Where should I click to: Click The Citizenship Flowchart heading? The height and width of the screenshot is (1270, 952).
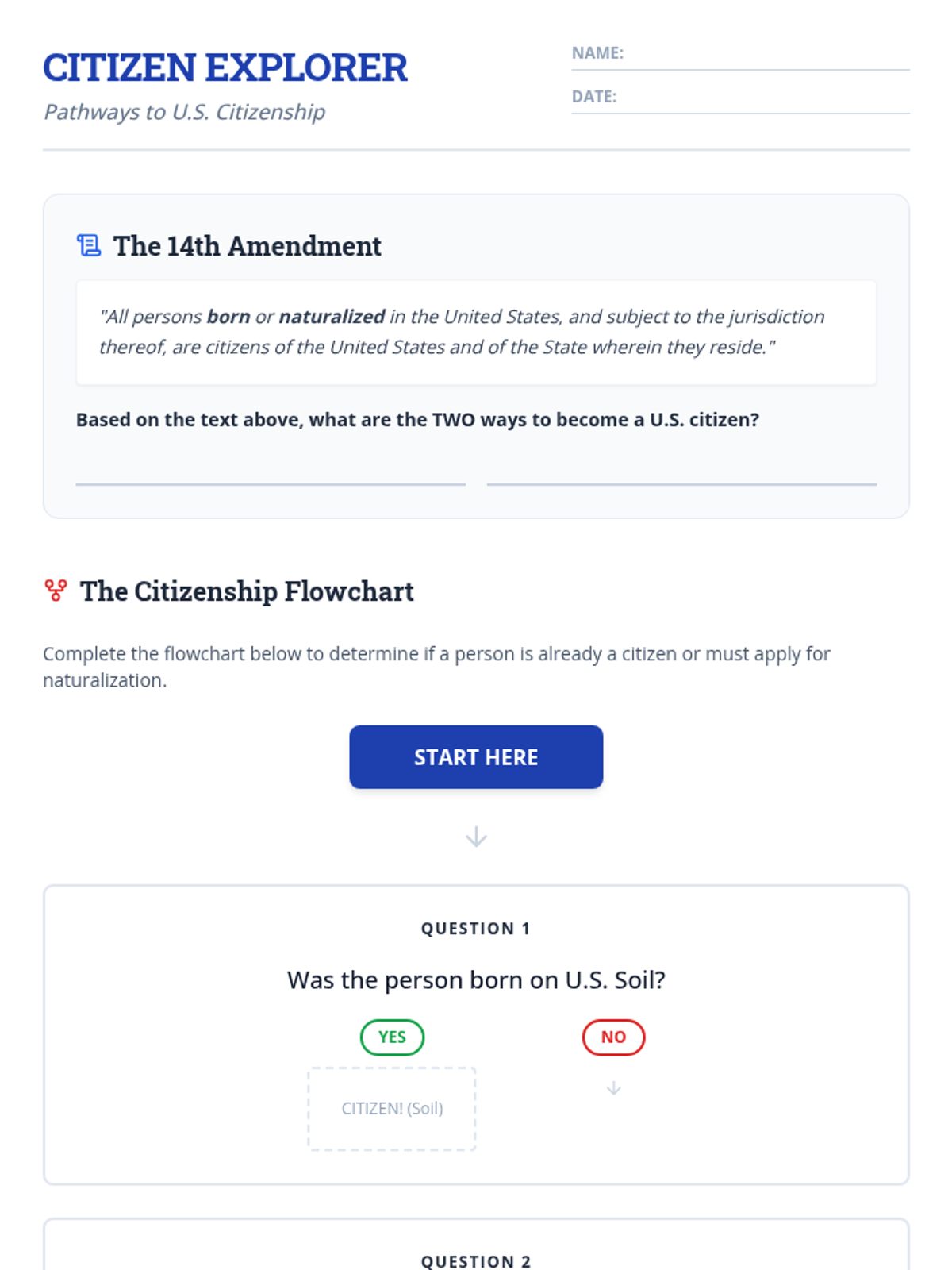(x=247, y=591)
